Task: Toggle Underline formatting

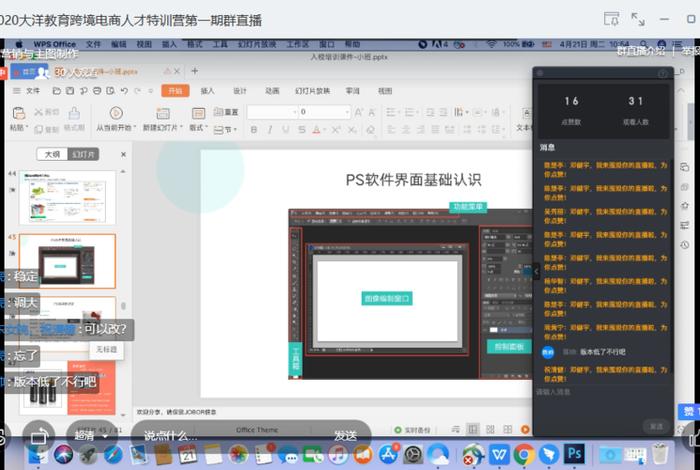Action: click(286, 130)
